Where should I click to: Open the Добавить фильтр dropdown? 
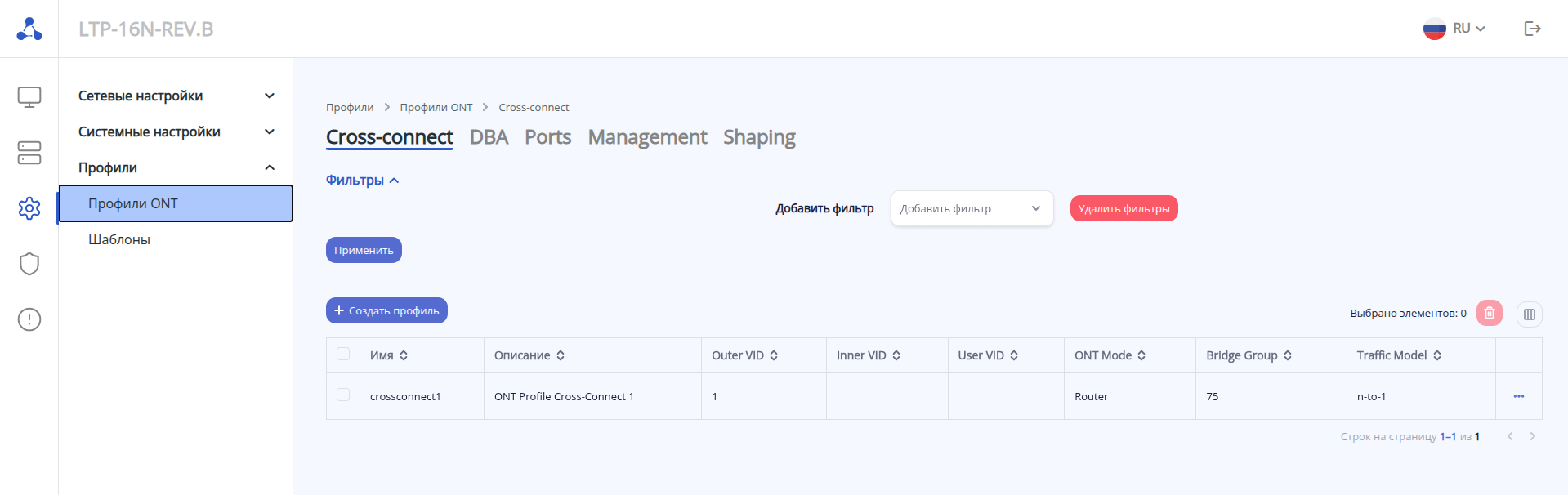[x=971, y=208]
